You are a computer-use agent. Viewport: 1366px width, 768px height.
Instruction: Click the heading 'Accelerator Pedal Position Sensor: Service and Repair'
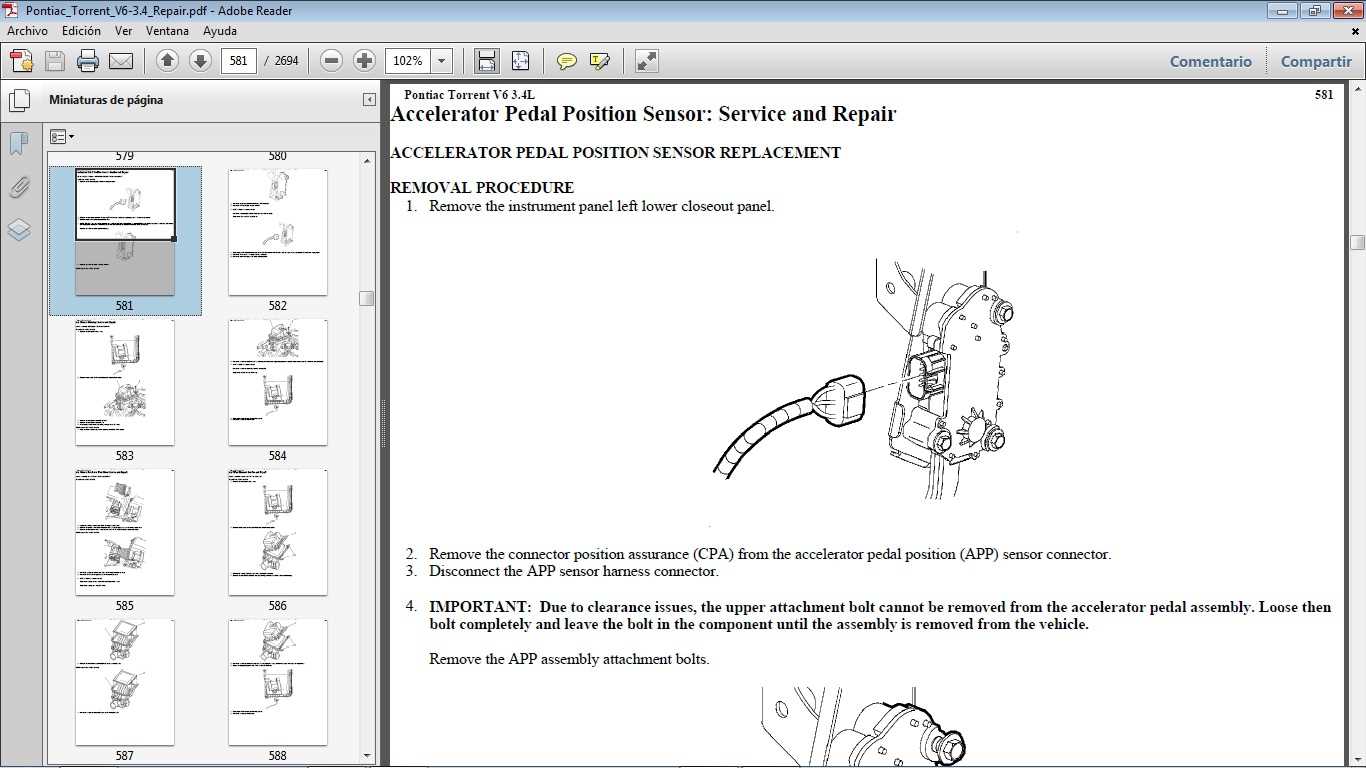(643, 114)
